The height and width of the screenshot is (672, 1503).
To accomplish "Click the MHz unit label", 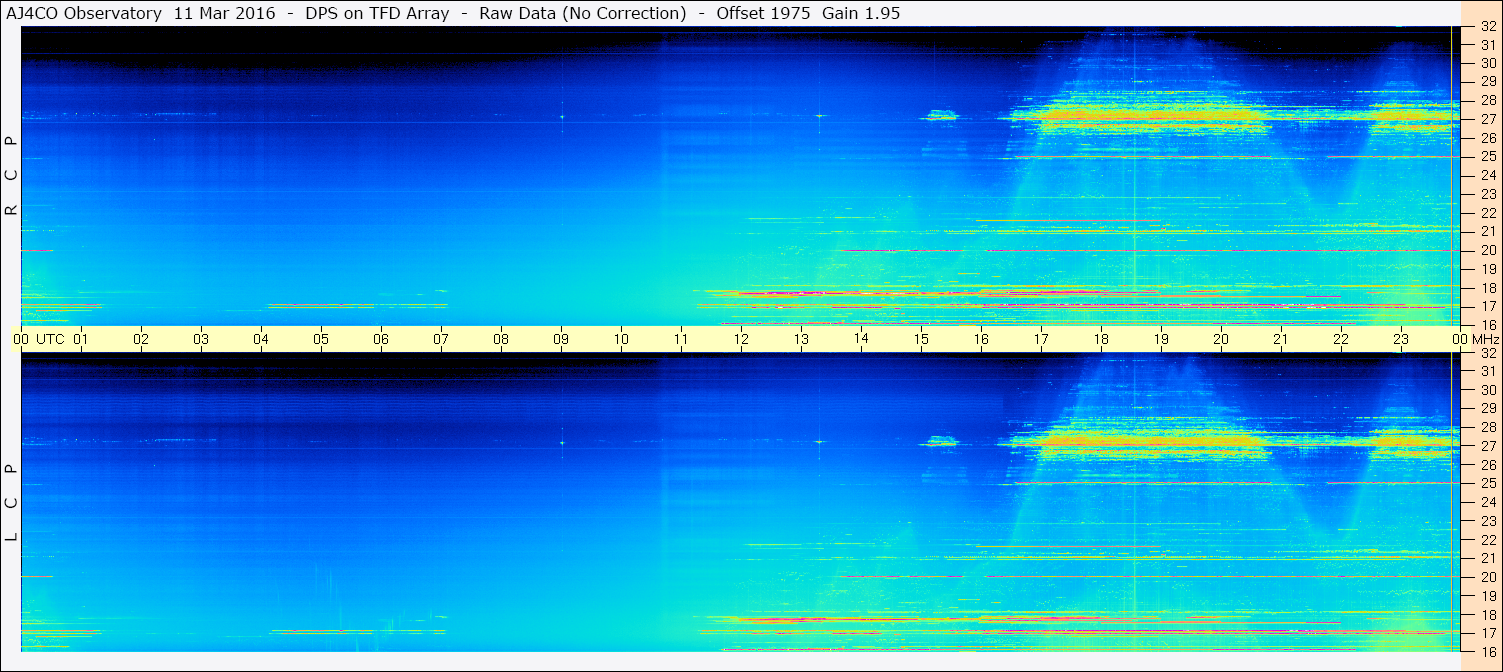I will pyautogui.click(x=1485, y=339).
